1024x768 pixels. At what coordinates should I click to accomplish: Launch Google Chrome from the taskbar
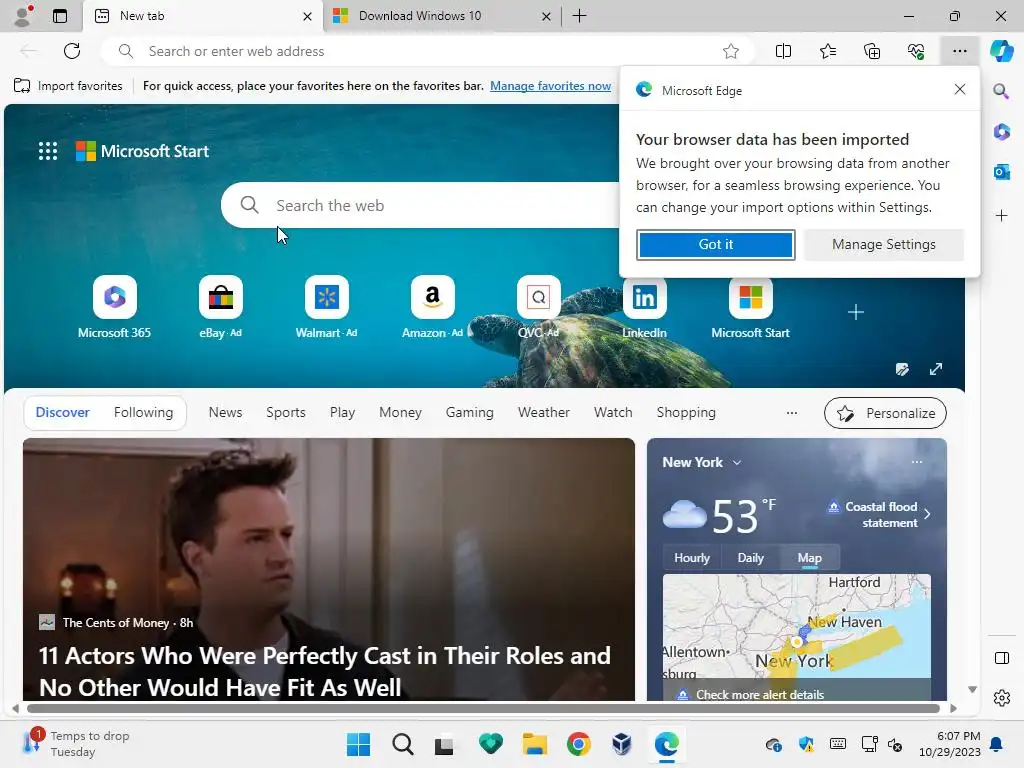[578, 744]
